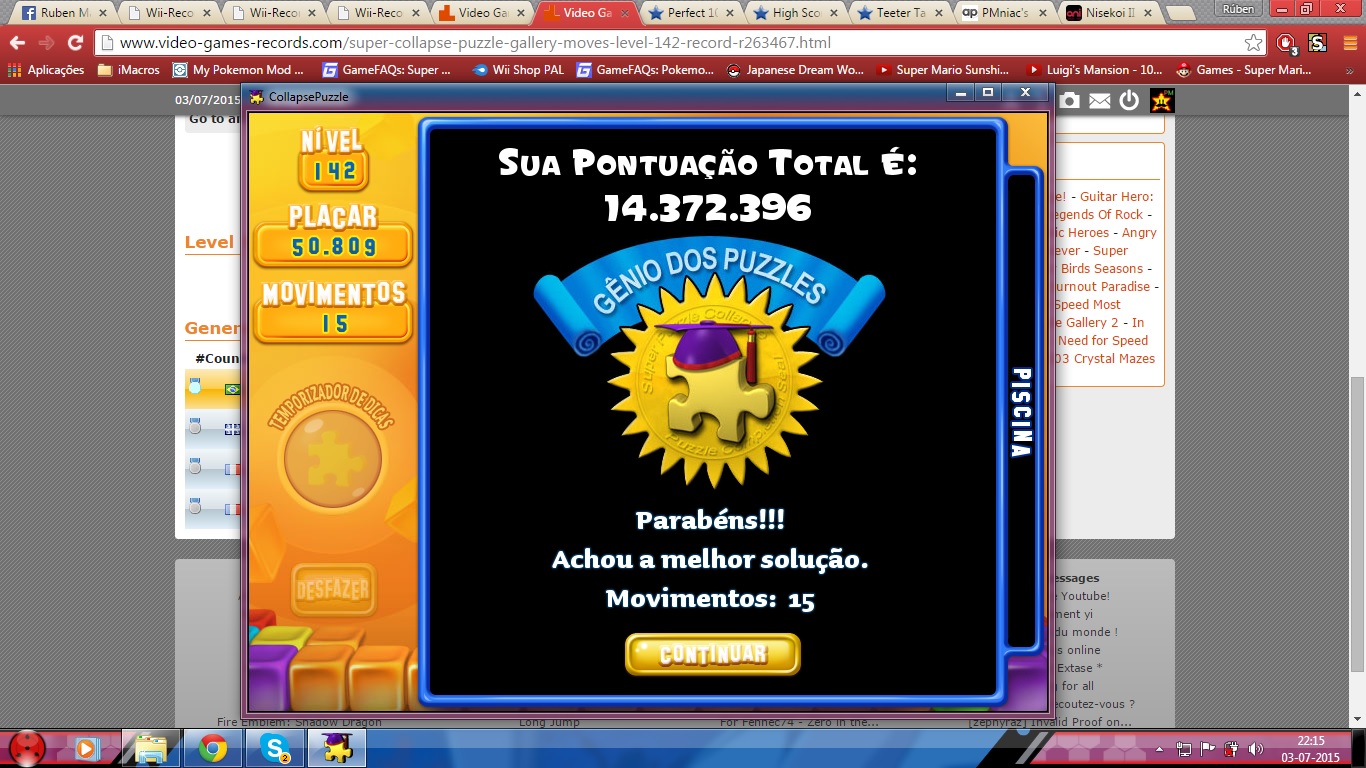Open the Aplicações apps shortcut
This screenshot has width=1366, height=768.
point(46,70)
